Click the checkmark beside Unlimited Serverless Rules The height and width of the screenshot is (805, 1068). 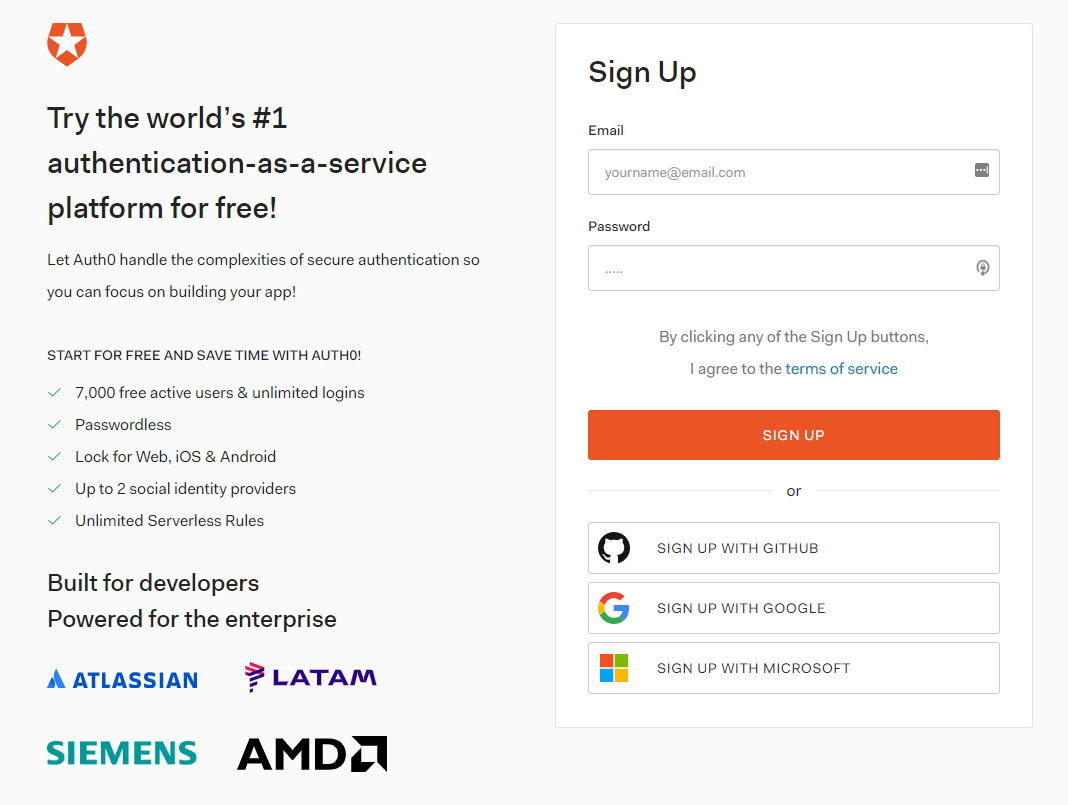click(55, 520)
